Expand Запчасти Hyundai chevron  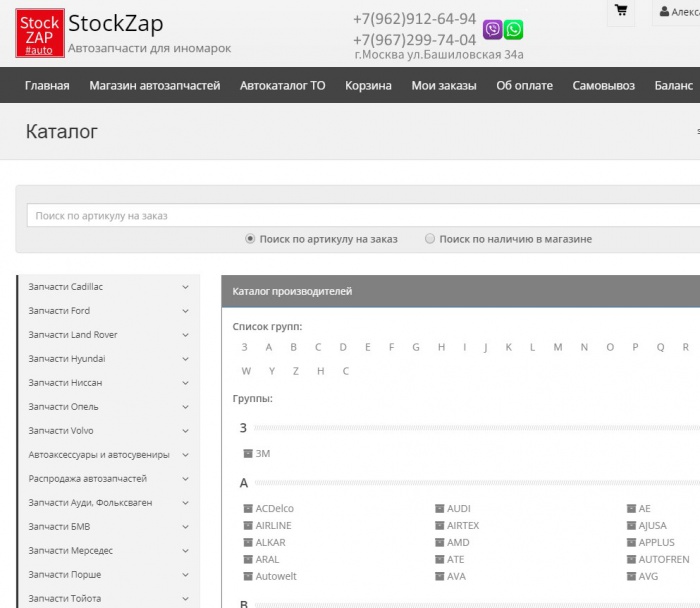(x=185, y=359)
